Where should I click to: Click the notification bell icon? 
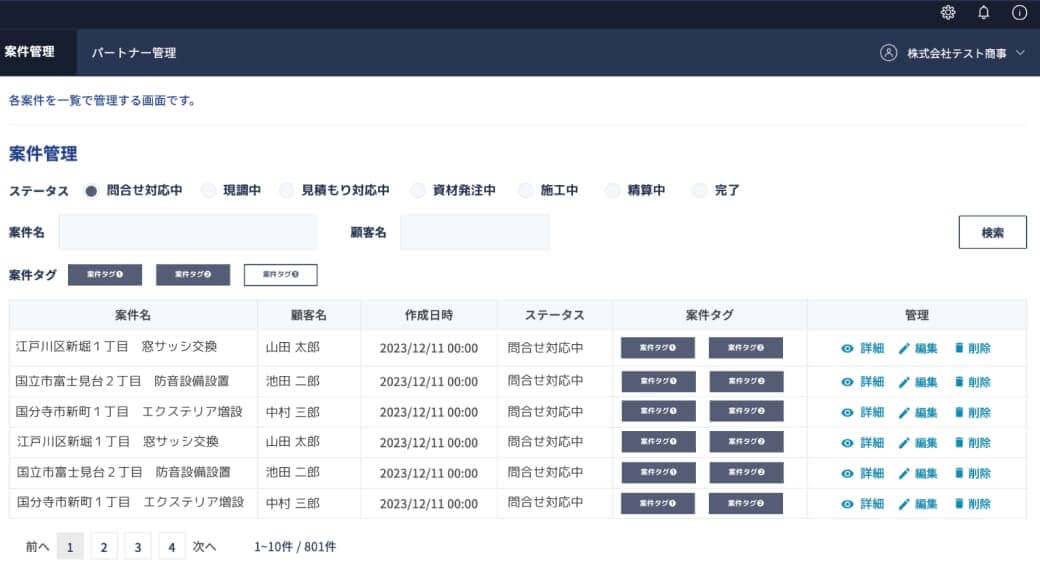pyautogui.click(x=984, y=13)
